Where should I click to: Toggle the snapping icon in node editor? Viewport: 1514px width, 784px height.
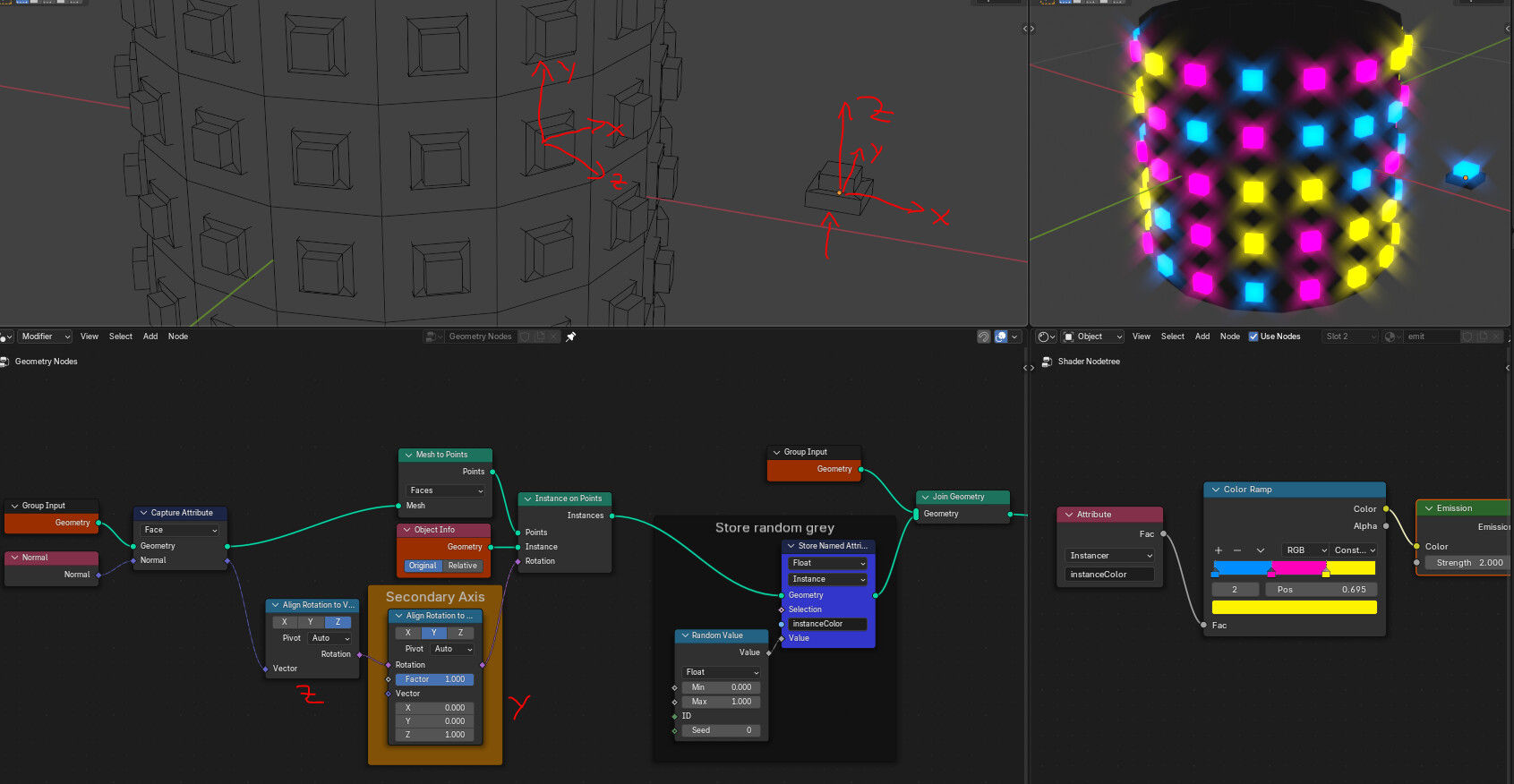[984, 337]
